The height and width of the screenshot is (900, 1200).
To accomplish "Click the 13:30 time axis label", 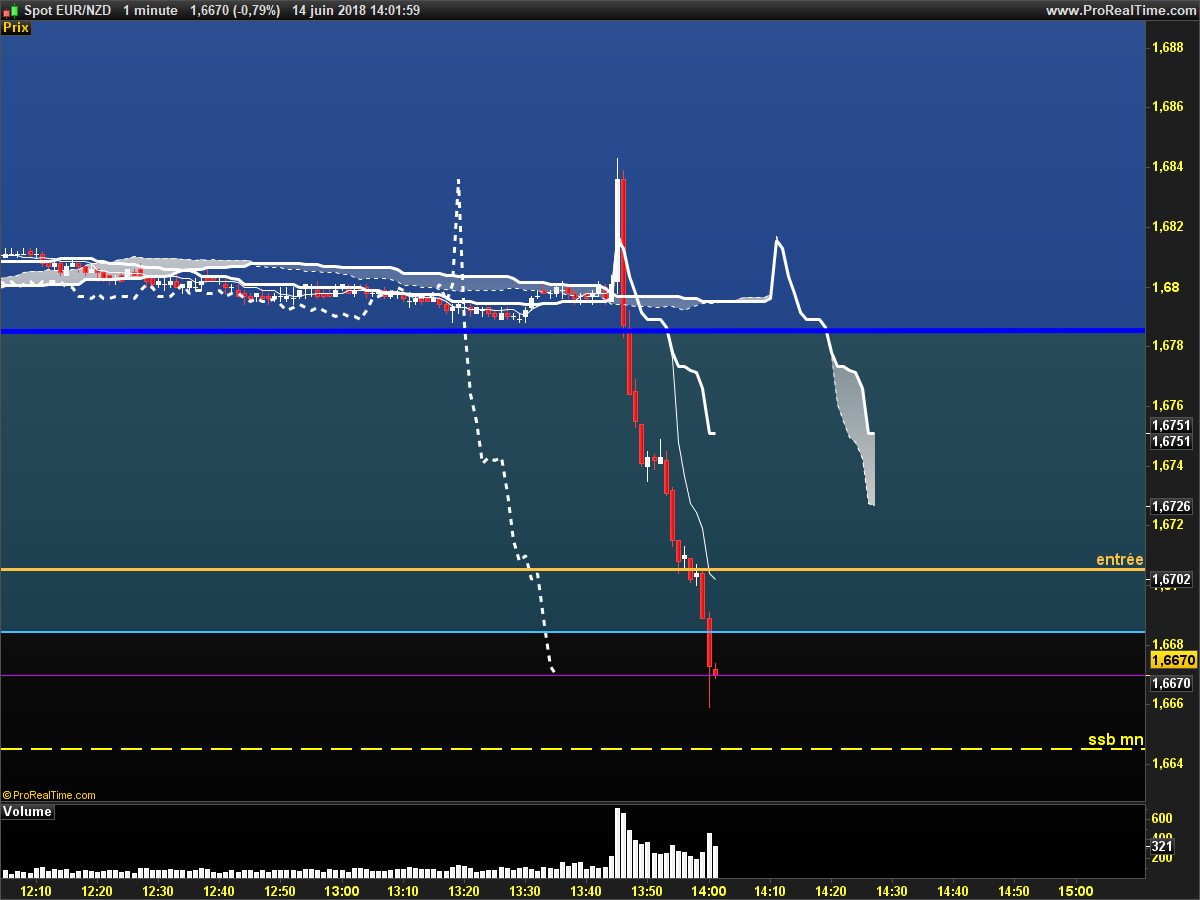I will pyautogui.click(x=525, y=891).
